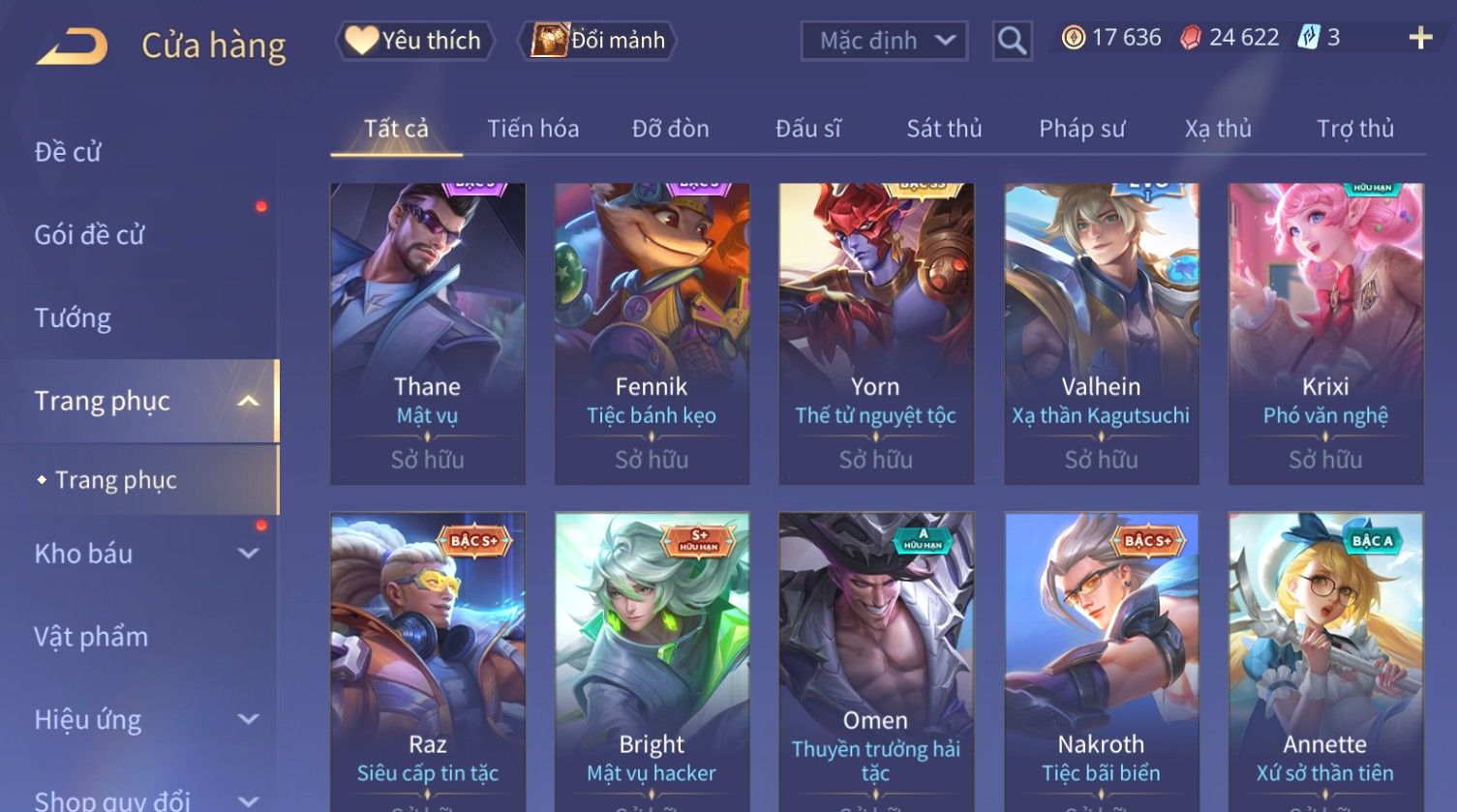Click the back arrow icon
Screen dimensions: 1457x812
pyautogui.click(x=72, y=45)
